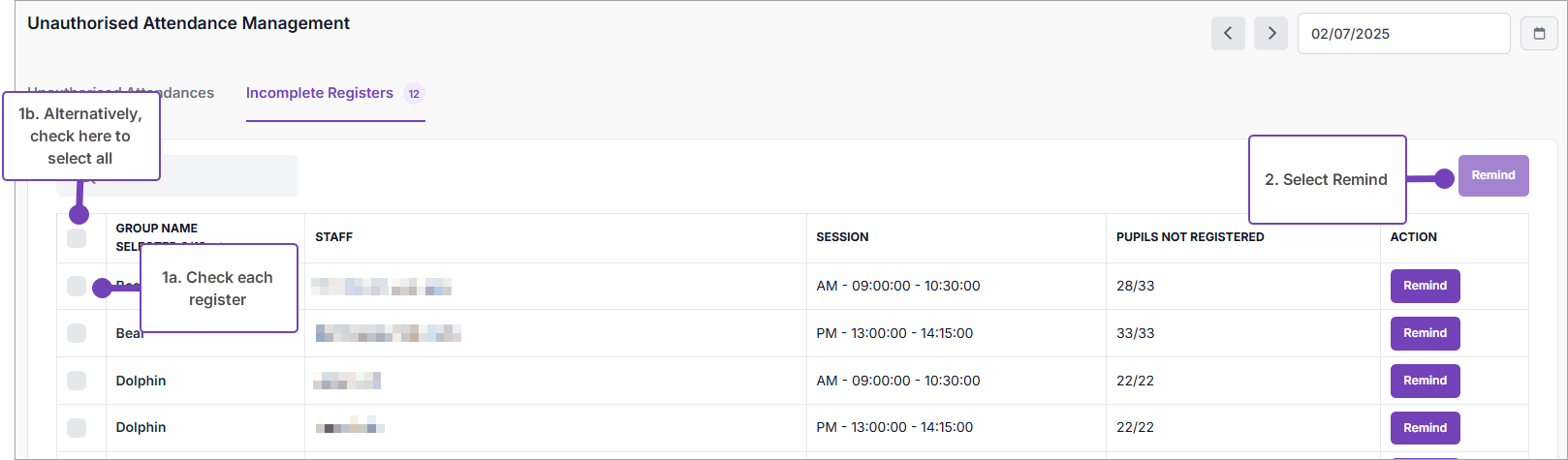Tick the checkbox for the first register row

click(x=77, y=286)
